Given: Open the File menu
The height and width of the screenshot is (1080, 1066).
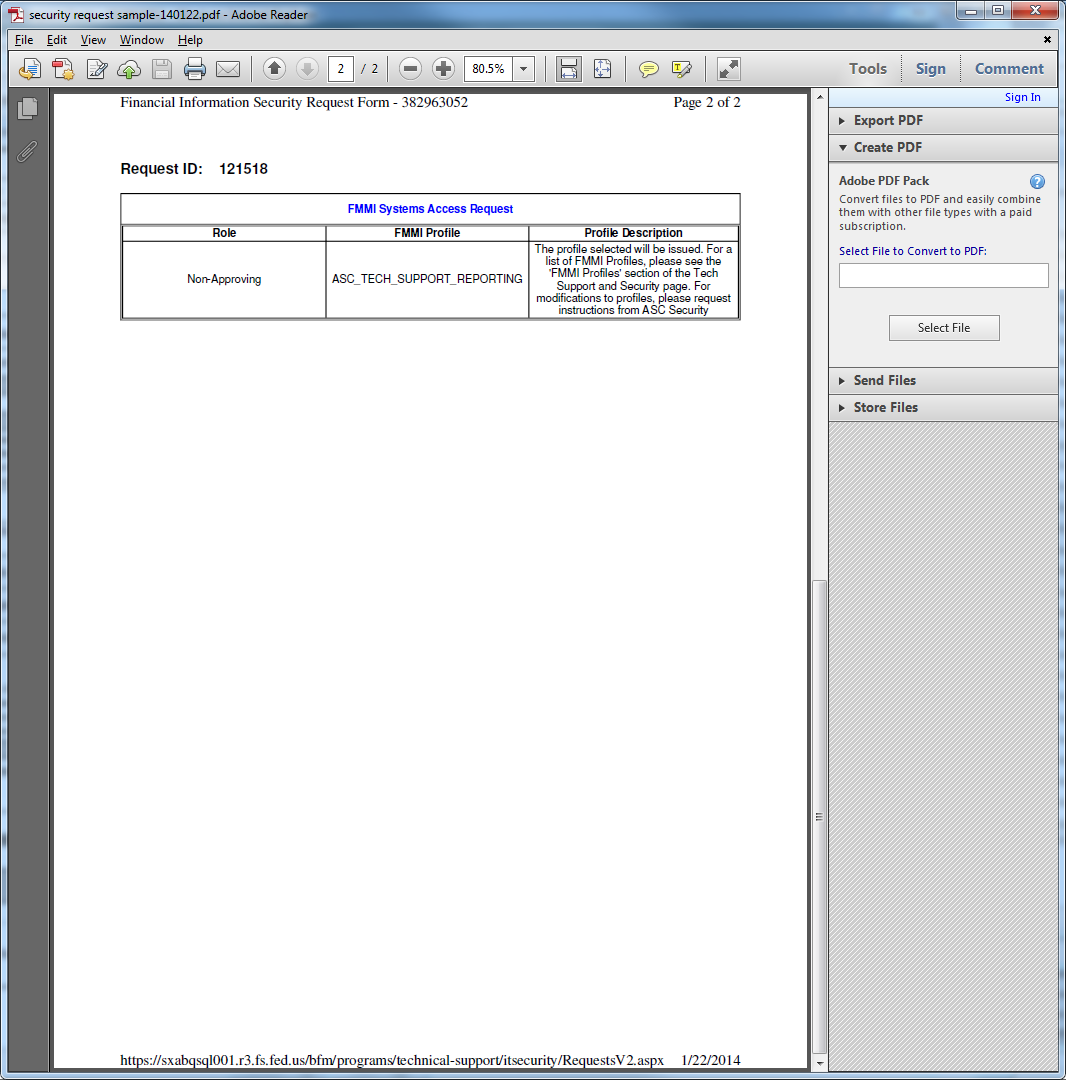Looking at the screenshot, I should 24,40.
